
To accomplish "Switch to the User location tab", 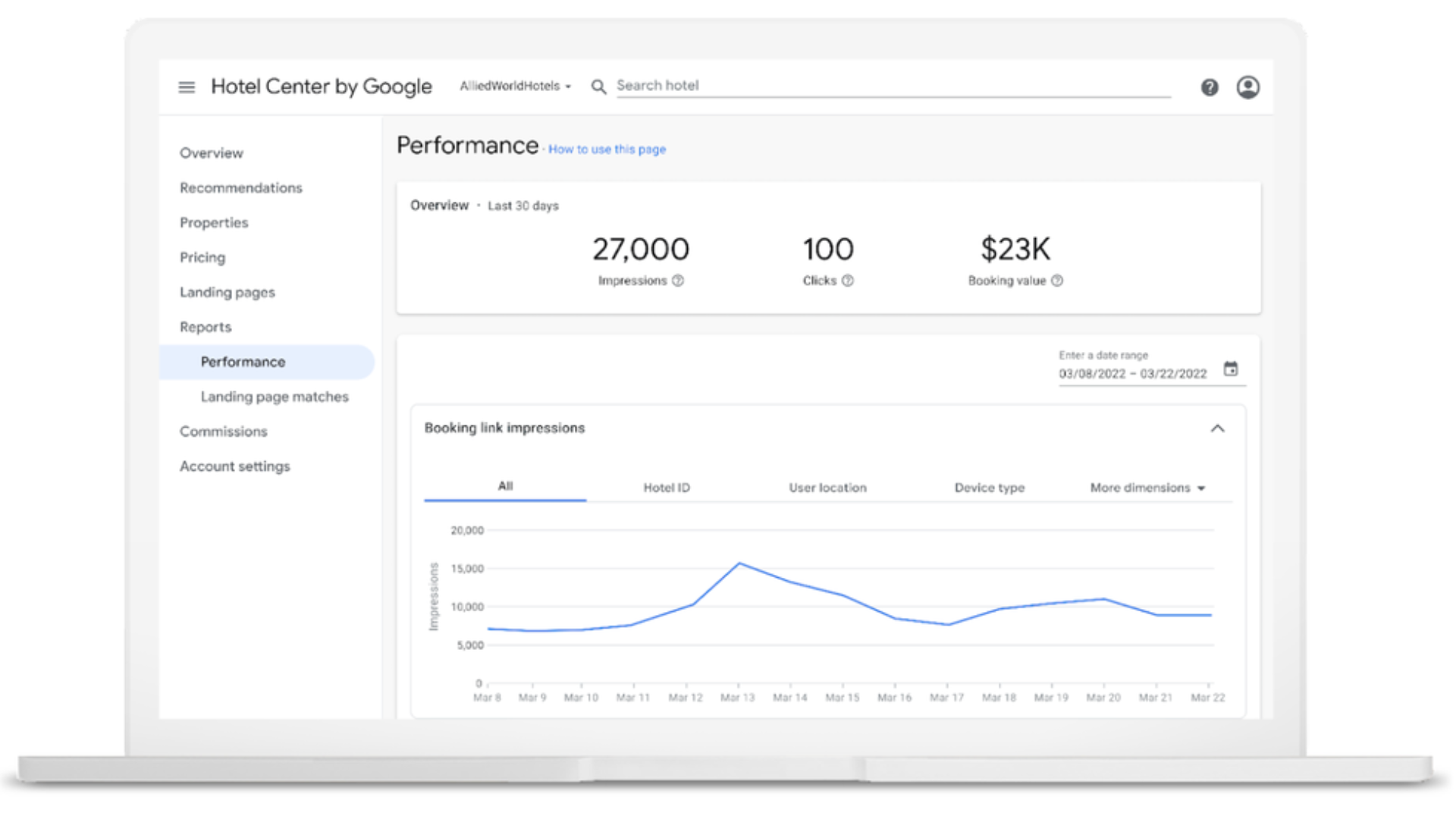I will click(x=827, y=488).
